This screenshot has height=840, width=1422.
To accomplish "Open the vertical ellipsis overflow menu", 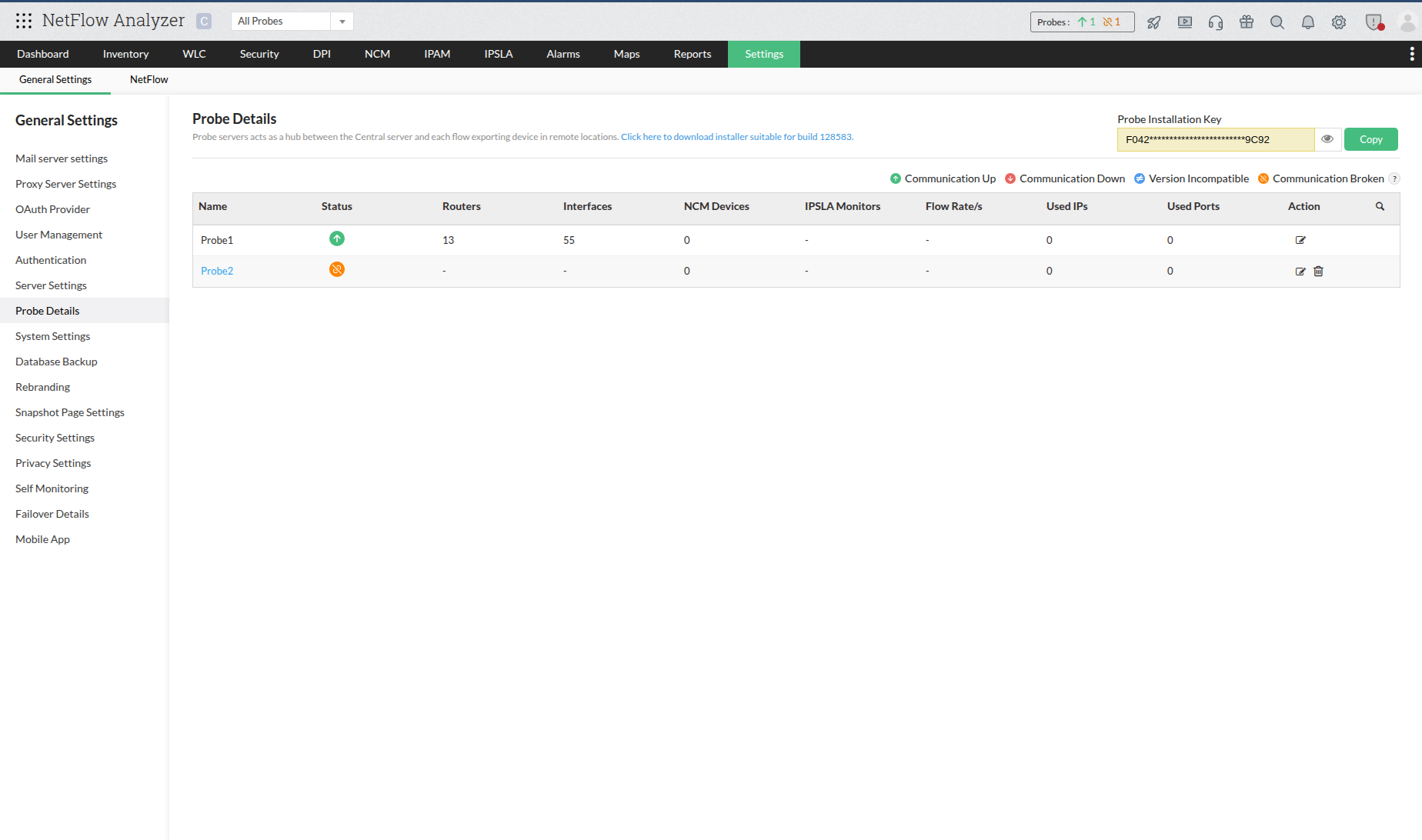I will point(1411,54).
